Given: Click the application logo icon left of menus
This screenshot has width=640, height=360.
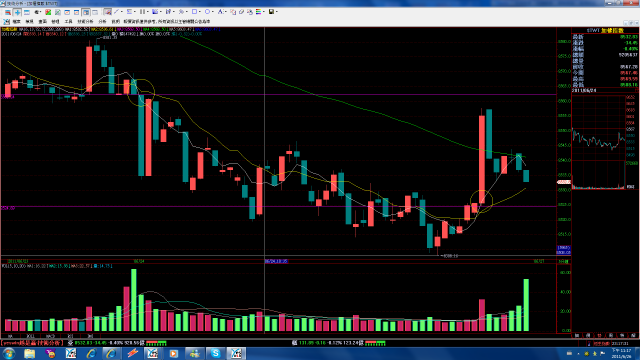Looking at the screenshot, I should pyautogui.click(x=6, y=21).
